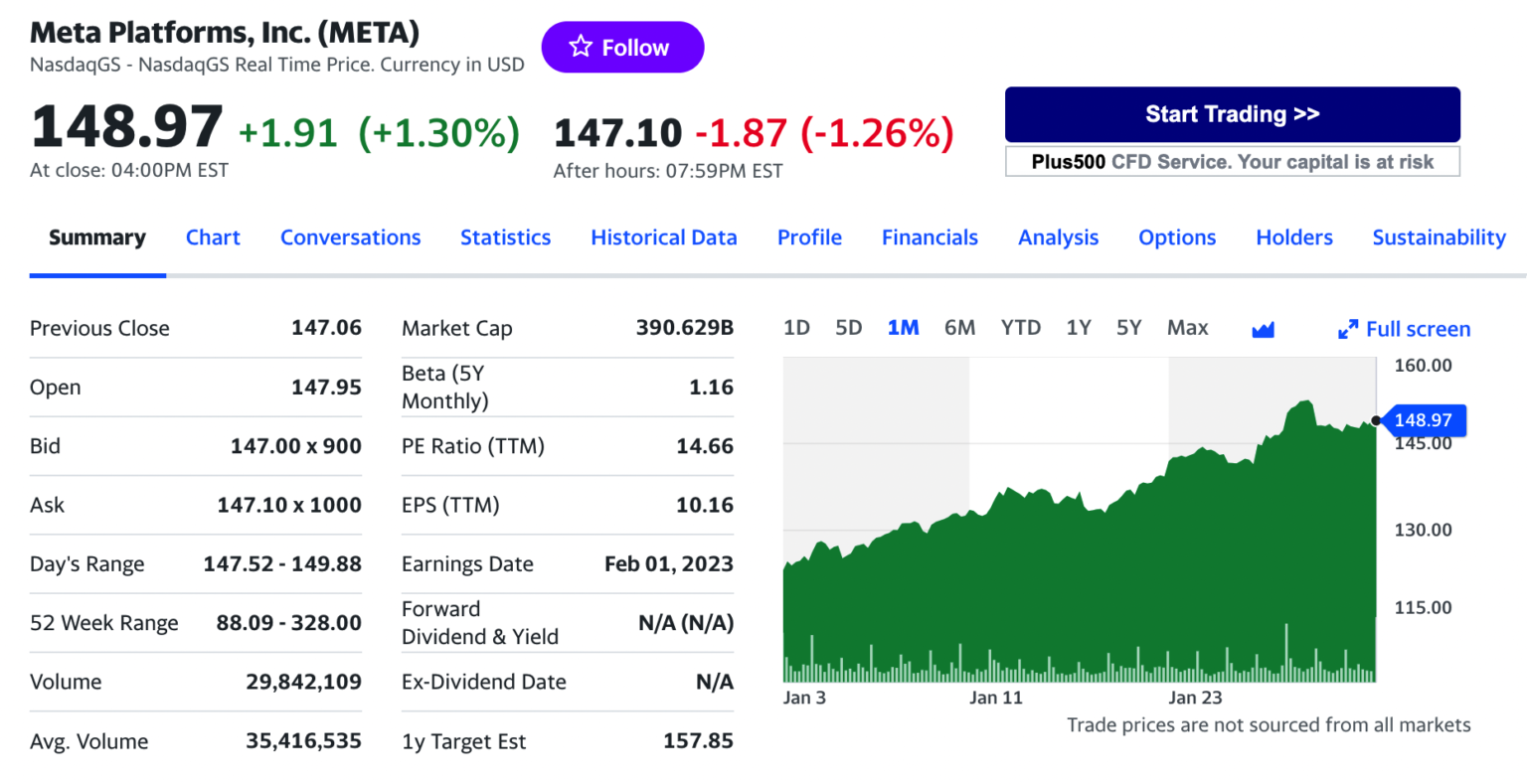Show the Max chart range
This screenshot has height=784, width=1527.
click(1188, 328)
